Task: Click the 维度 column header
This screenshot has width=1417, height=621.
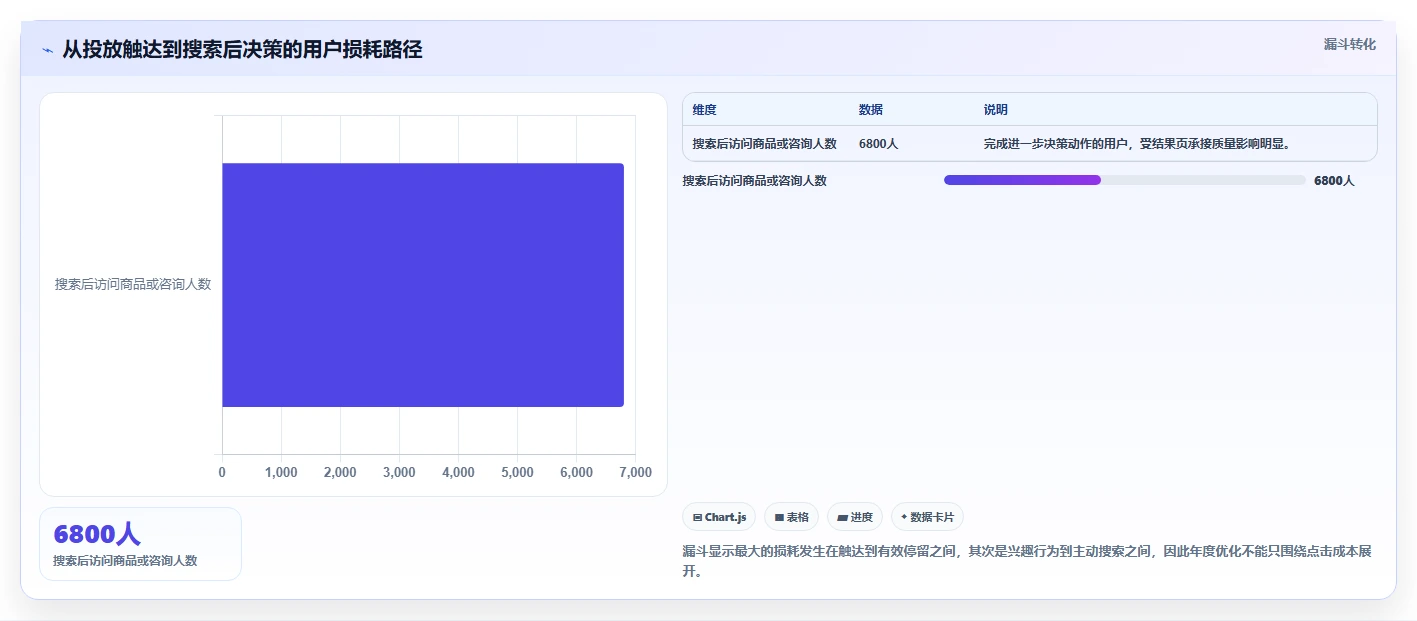Action: click(705, 110)
